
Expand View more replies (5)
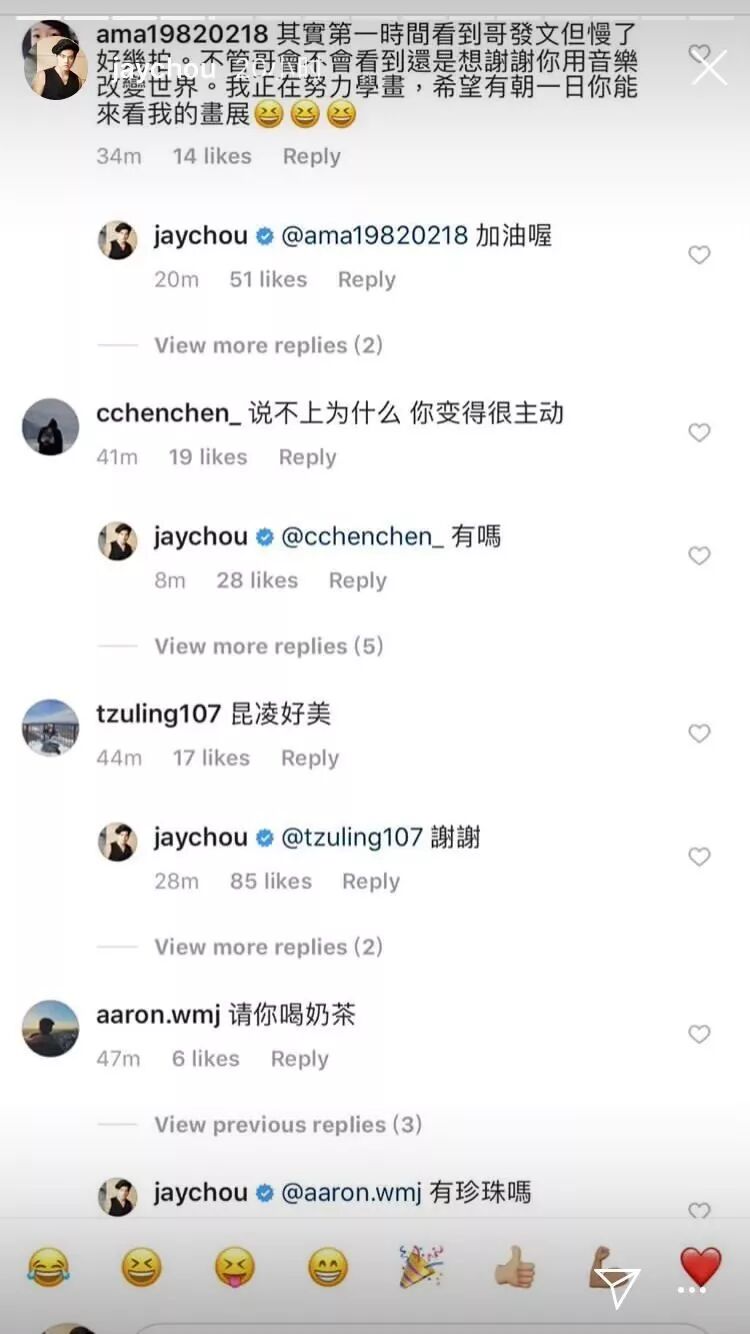pyautogui.click(x=268, y=646)
